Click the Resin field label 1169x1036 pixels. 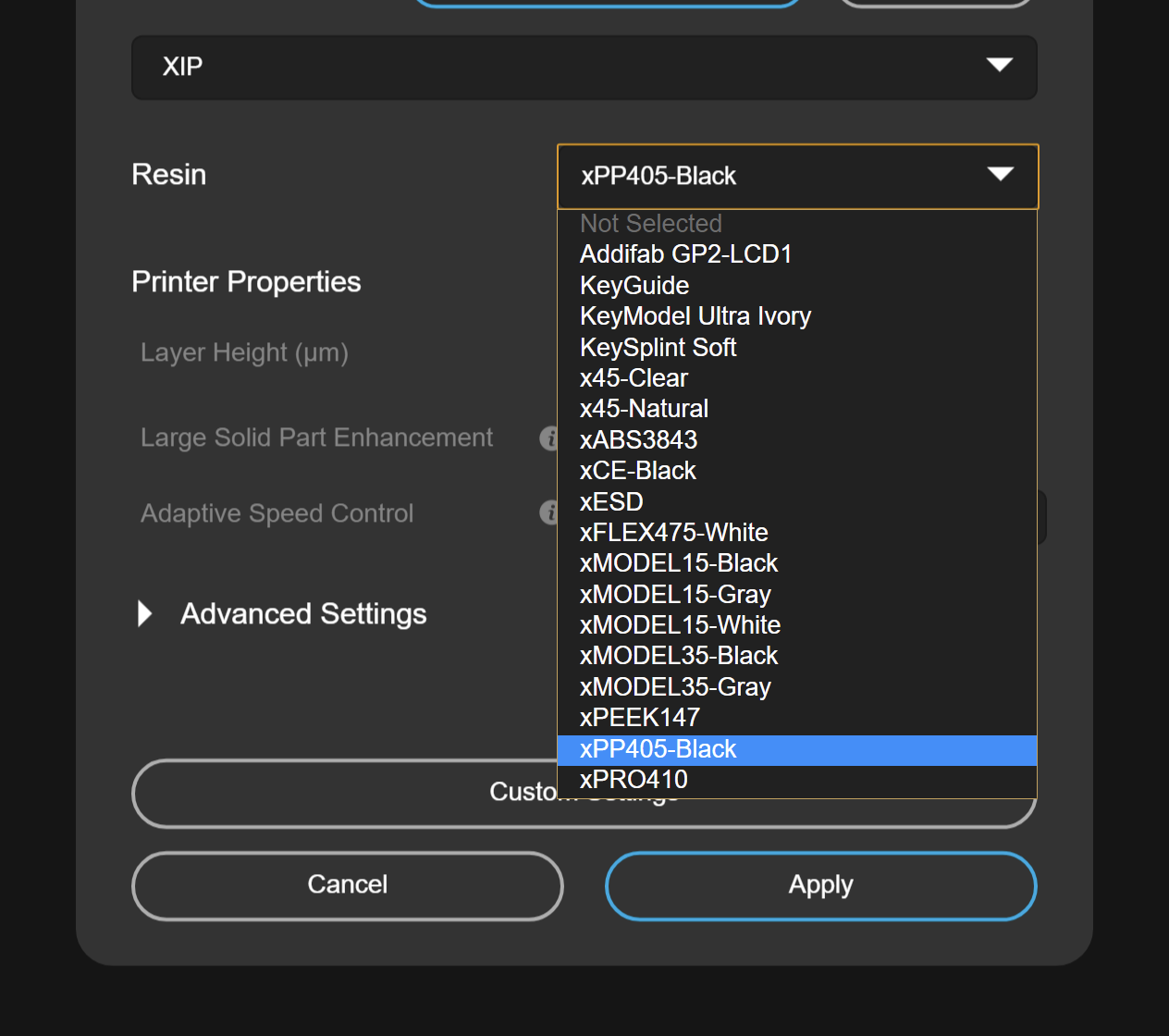(x=169, y=175)
